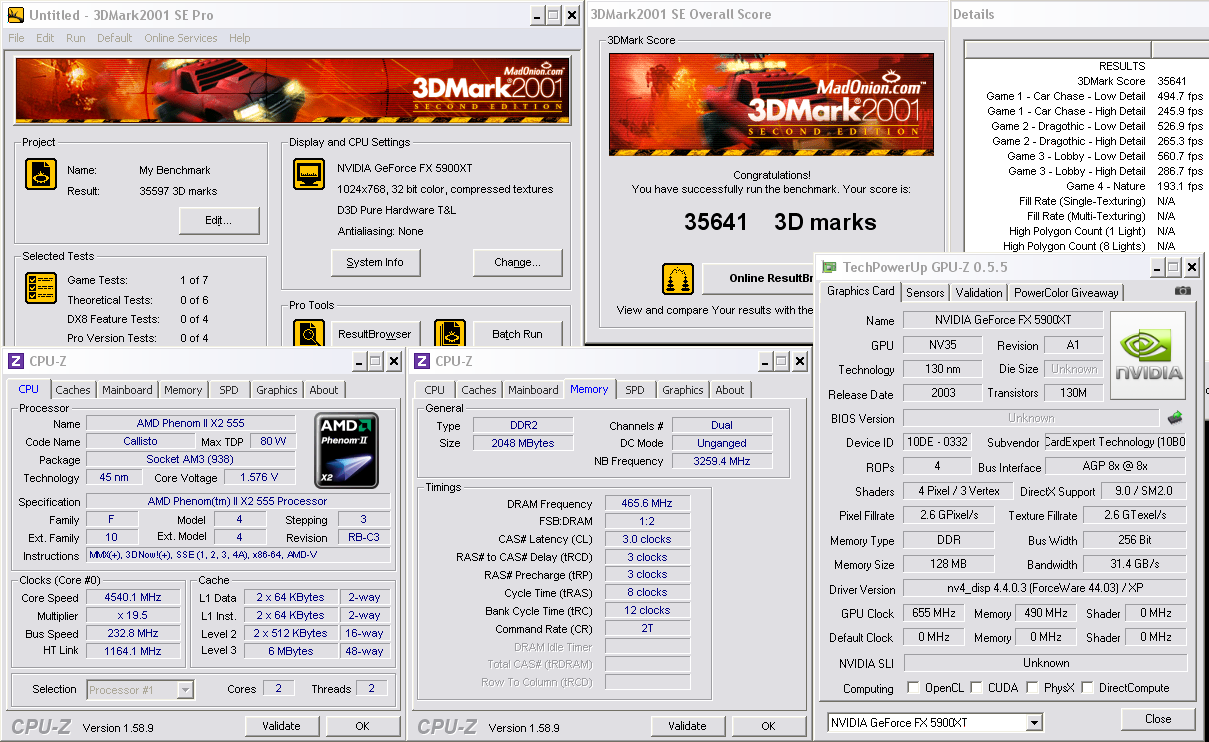The image size is (1209, 742).
Task: Toggle the CUDA checkbox in GPU-Z
Action: [x=975, y=688]
